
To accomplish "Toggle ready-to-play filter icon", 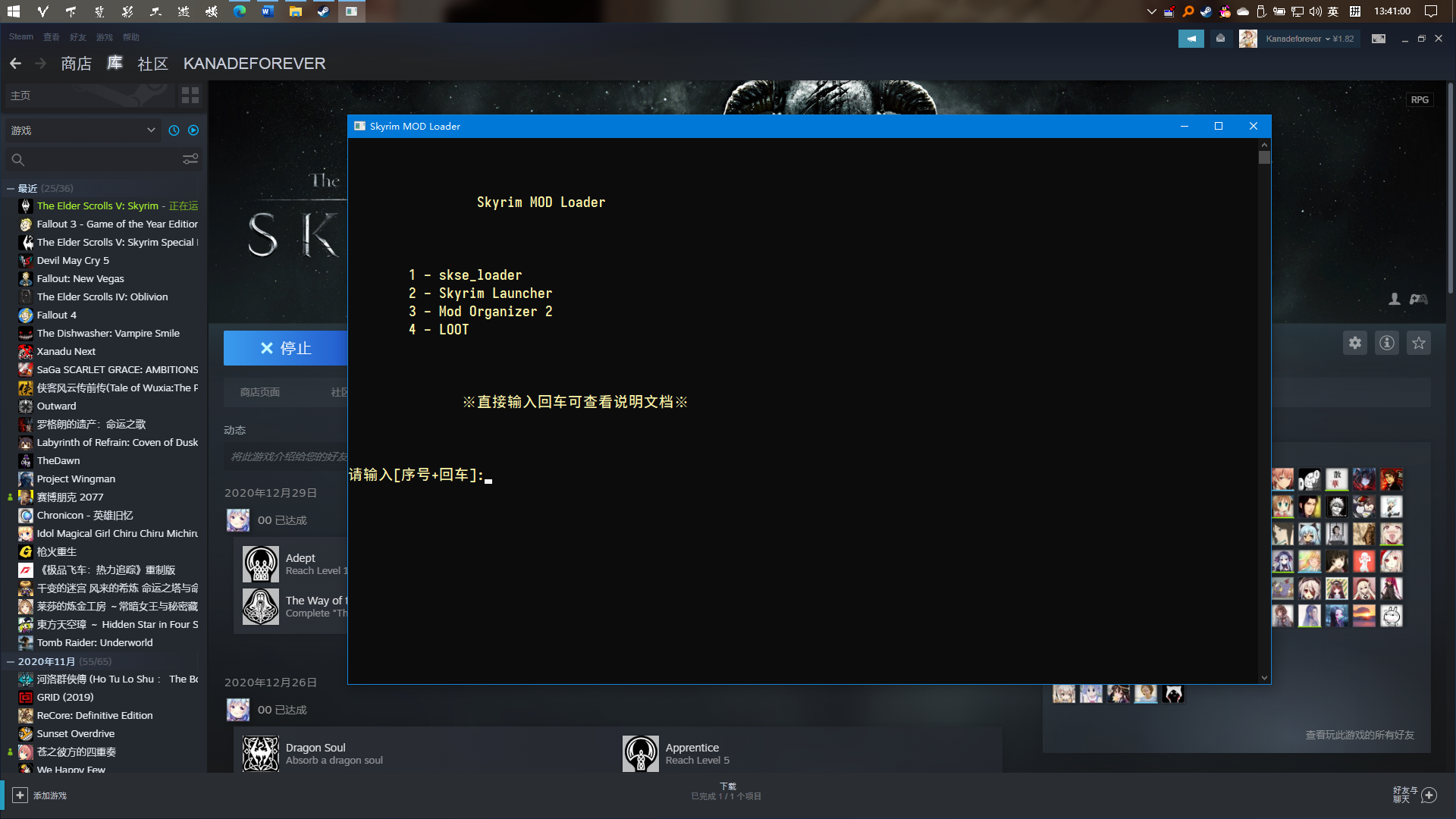I will pyautogui.click(x=193, y=130).
